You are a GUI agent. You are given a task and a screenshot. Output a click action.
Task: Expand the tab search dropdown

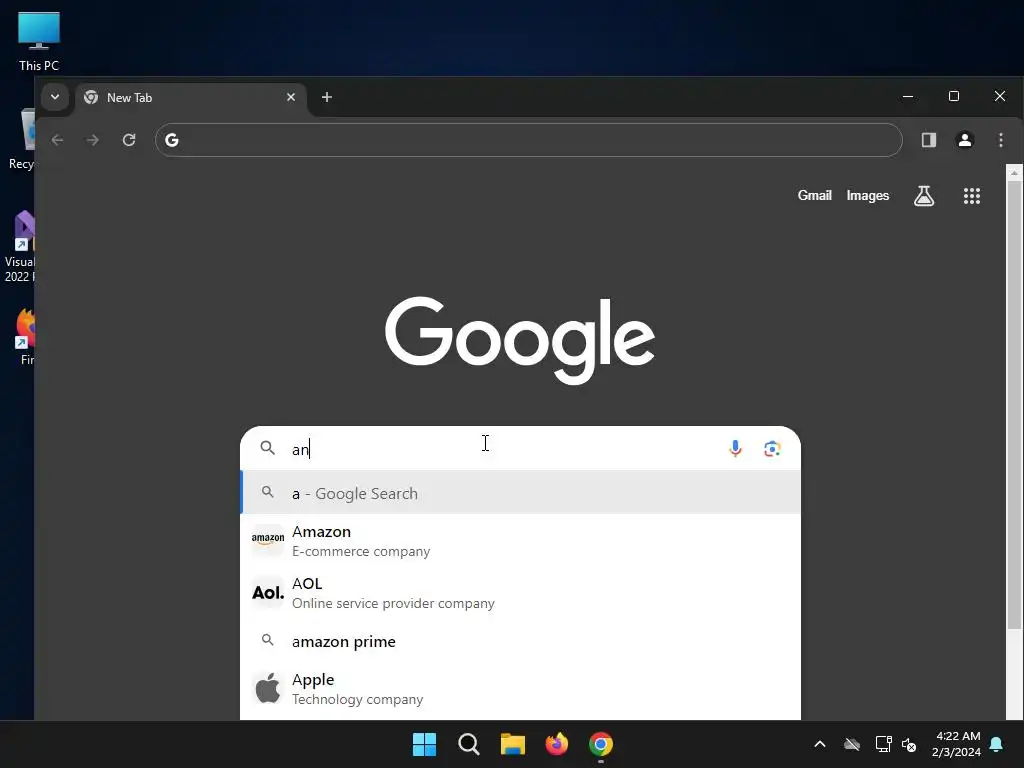55,97
